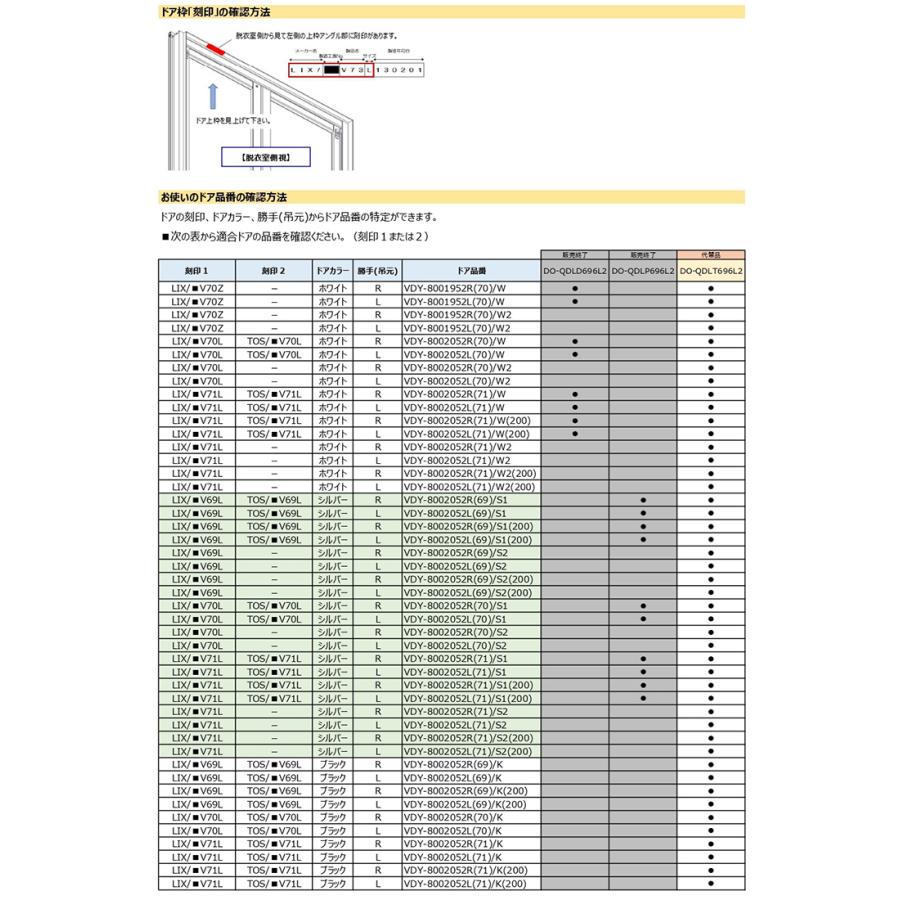900x900 pixels.
Task: Click the cell VDY-8002052R(71)/W
Action: click(x=471, y=394)
